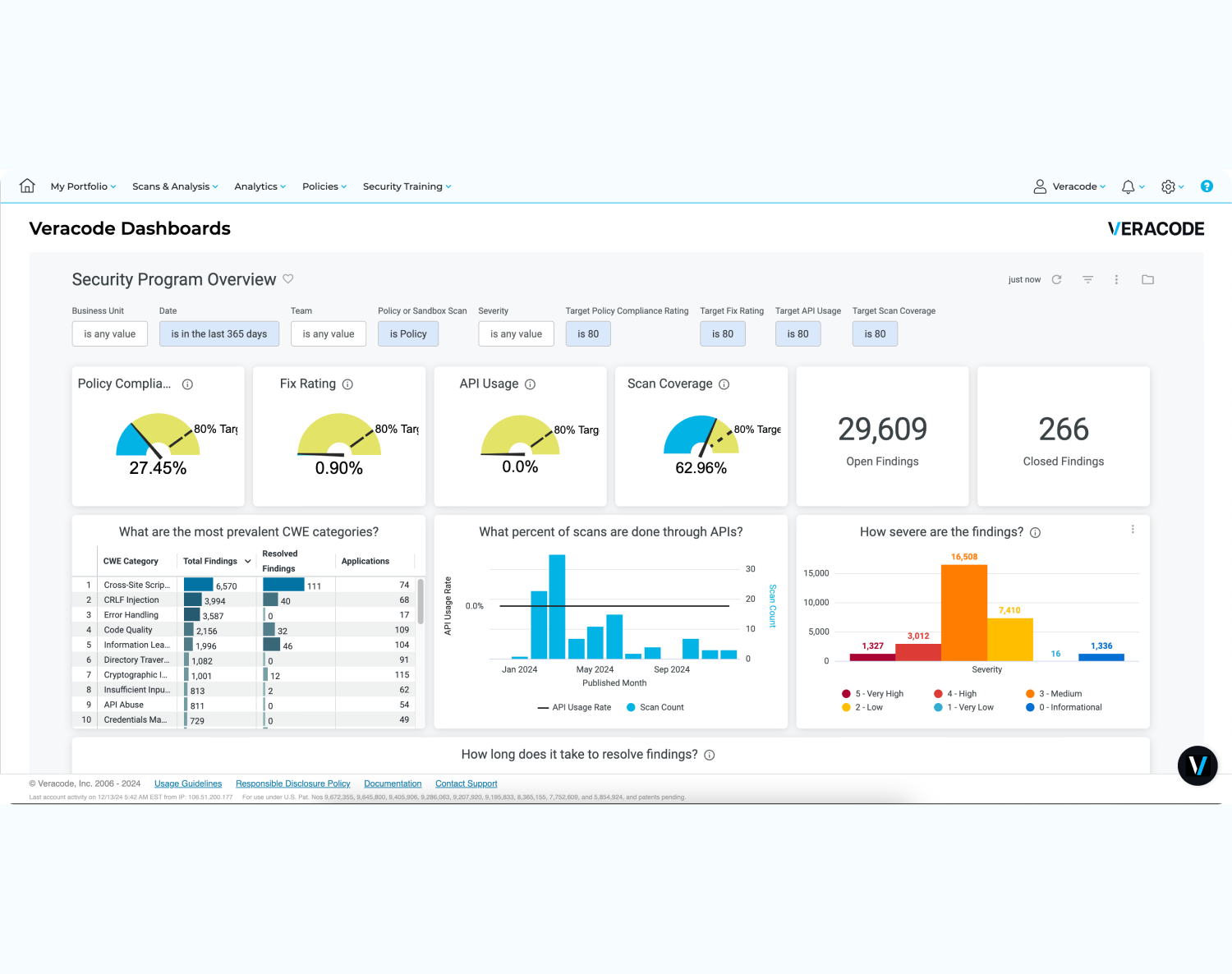Edit Target Policy Compliance Rating filter
This screenshot has height=974, width=1232.
588,334
